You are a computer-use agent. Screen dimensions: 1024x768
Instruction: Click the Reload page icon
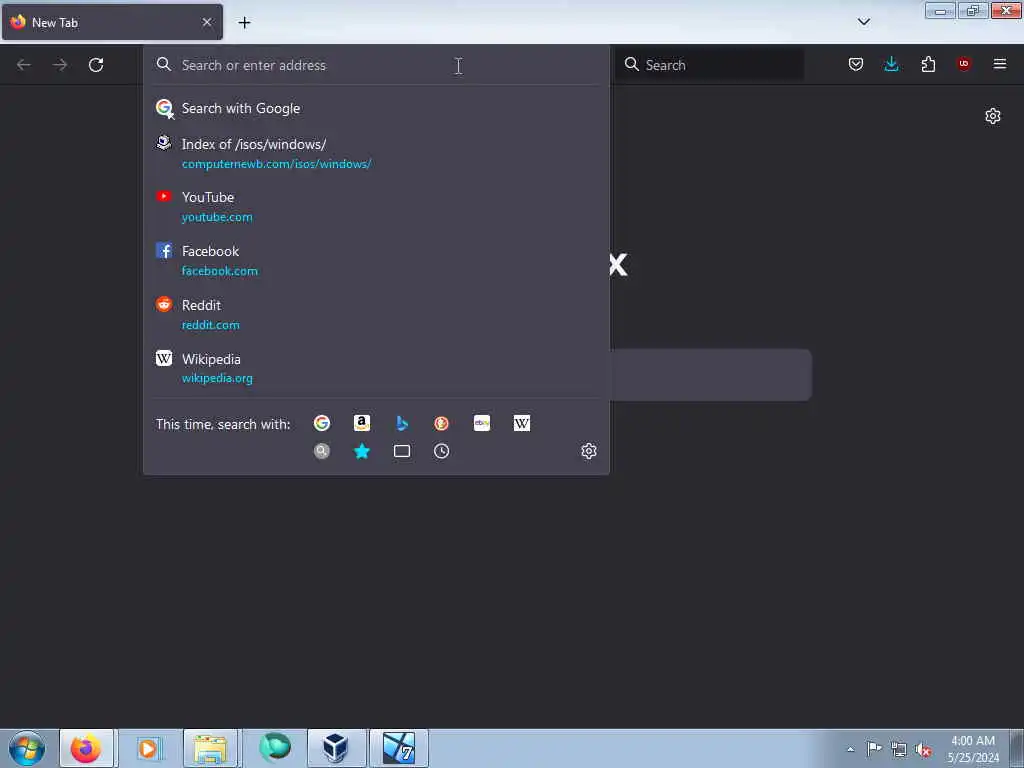[x=96, y=65]
